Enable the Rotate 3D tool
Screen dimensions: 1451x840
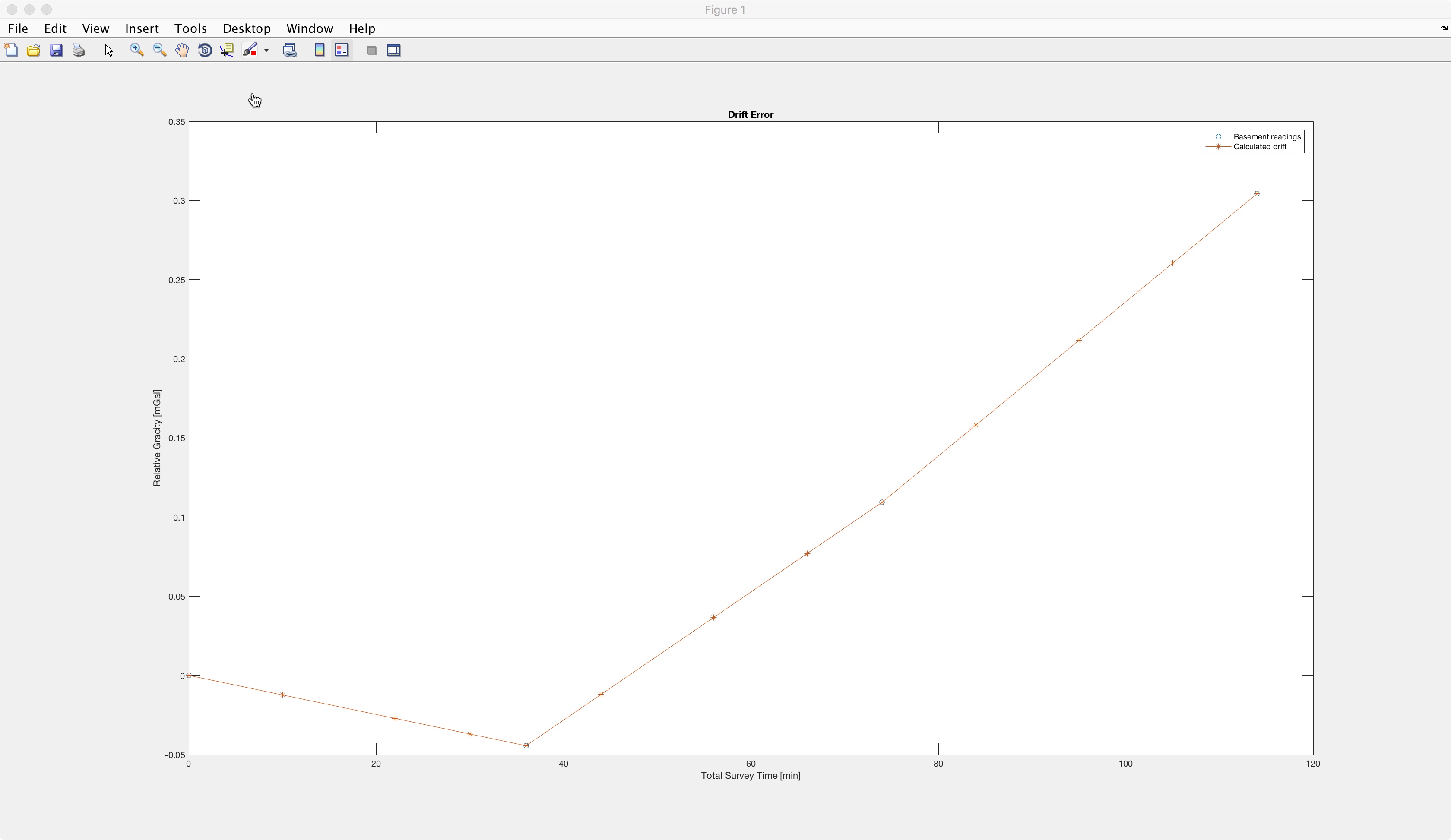click(204, 51)
